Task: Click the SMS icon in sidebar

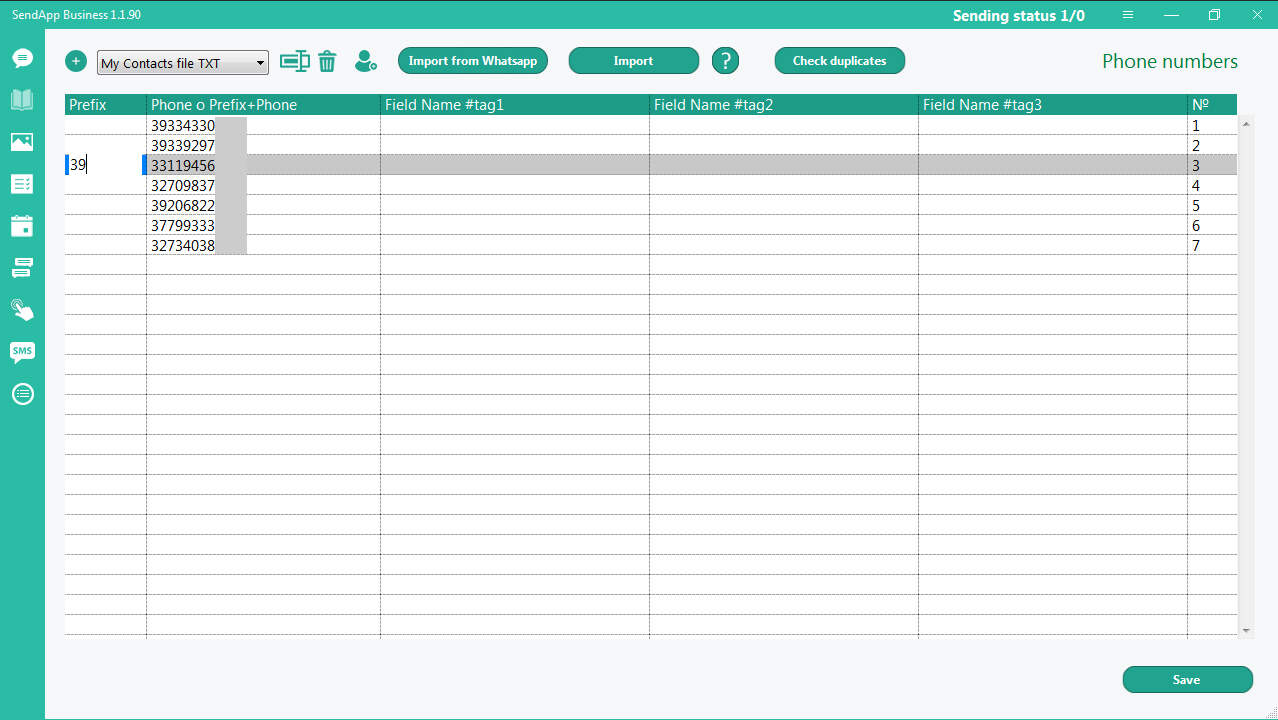Action: click(22, 351)
